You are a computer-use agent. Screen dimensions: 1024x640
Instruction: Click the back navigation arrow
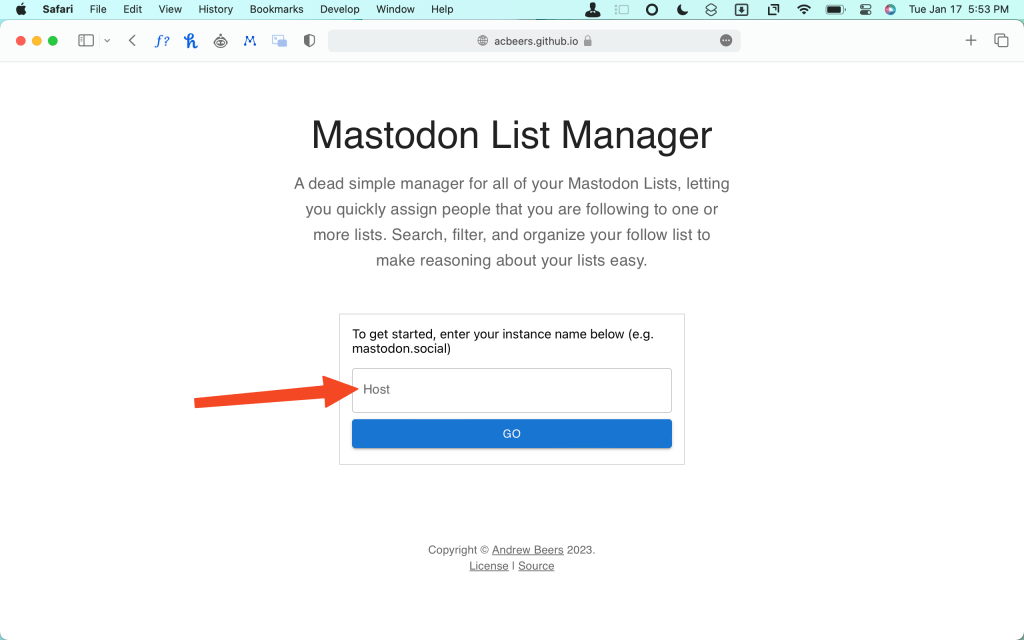(132, 40)
